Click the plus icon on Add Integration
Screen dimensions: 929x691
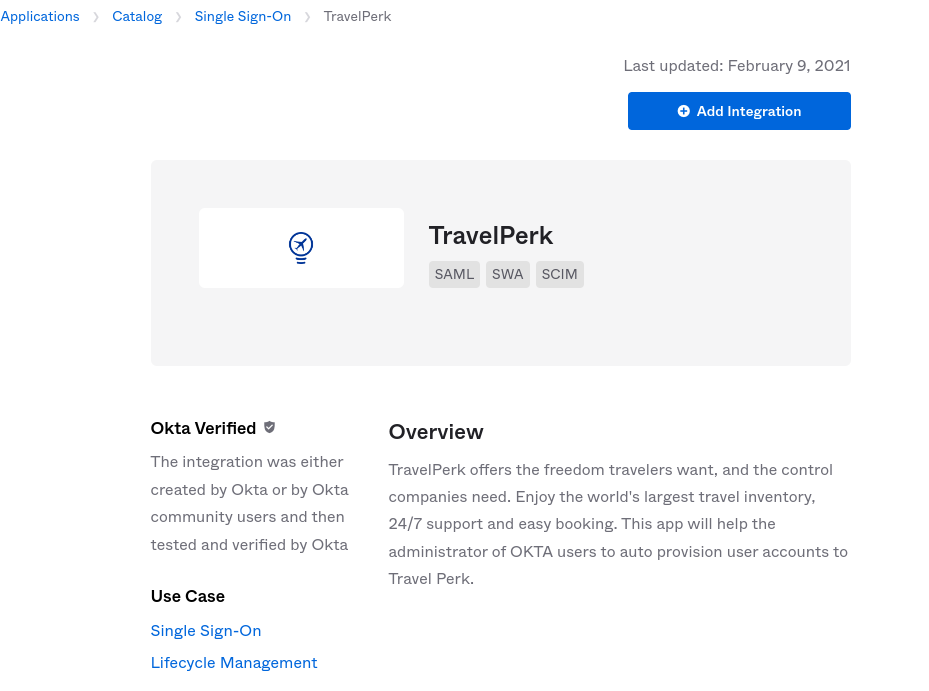click(x=684, y=111)
